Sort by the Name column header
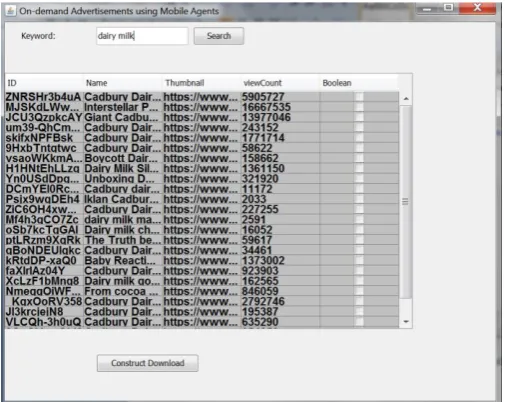 [x=123, y=83]
